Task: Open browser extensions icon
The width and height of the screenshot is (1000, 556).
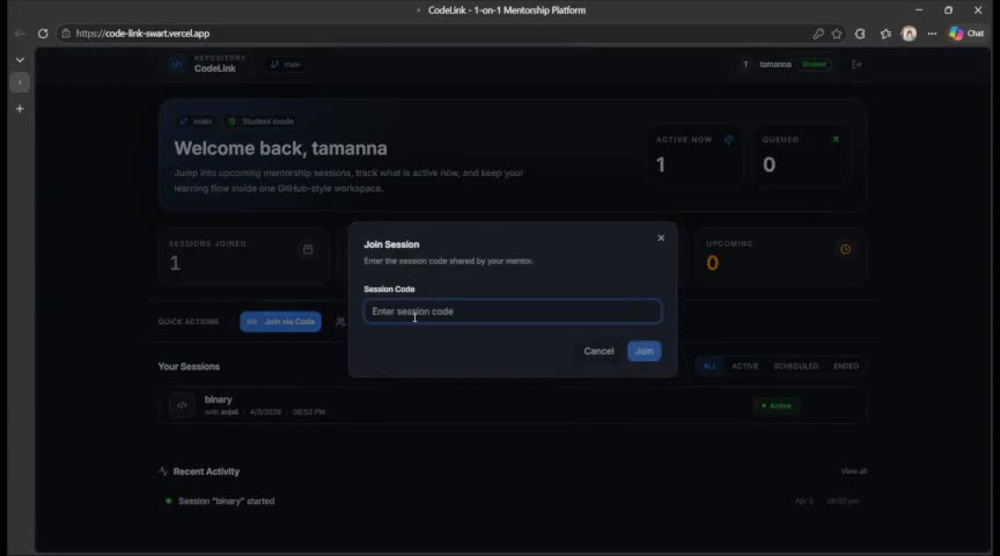Action: pyautogui.click(x=860, y=33)
